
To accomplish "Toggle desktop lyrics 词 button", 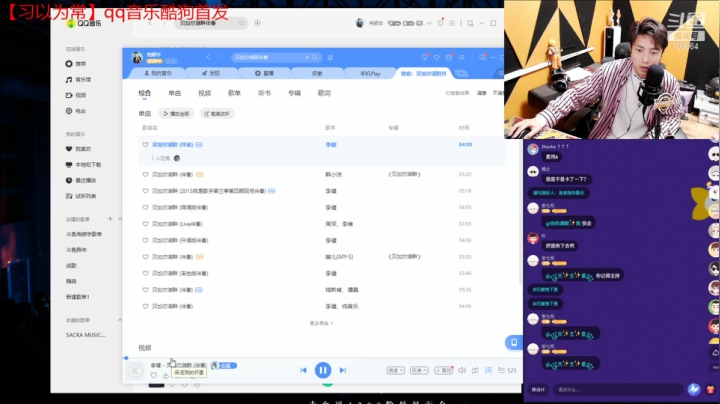I will tap(488, 370).
